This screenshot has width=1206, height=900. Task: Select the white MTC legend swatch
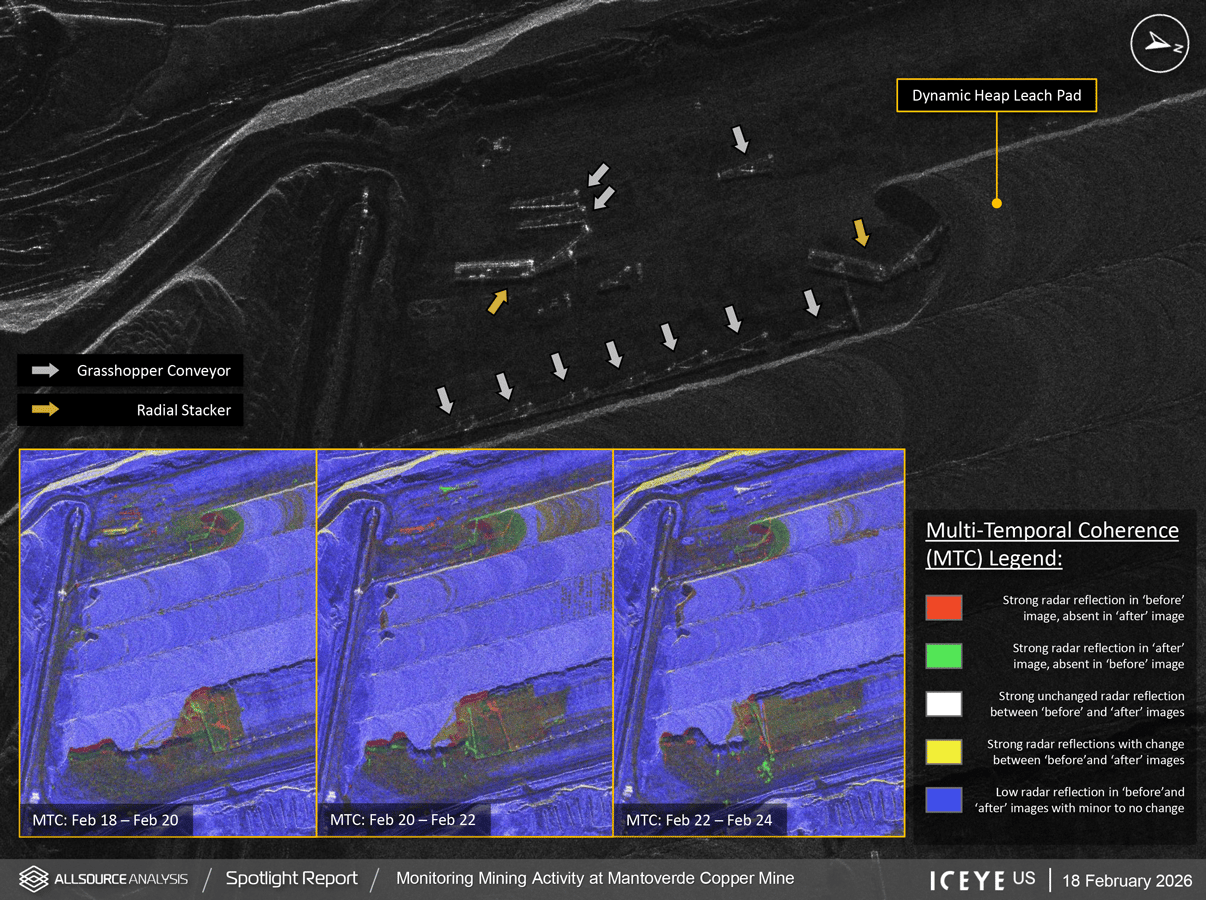[944, 703]
